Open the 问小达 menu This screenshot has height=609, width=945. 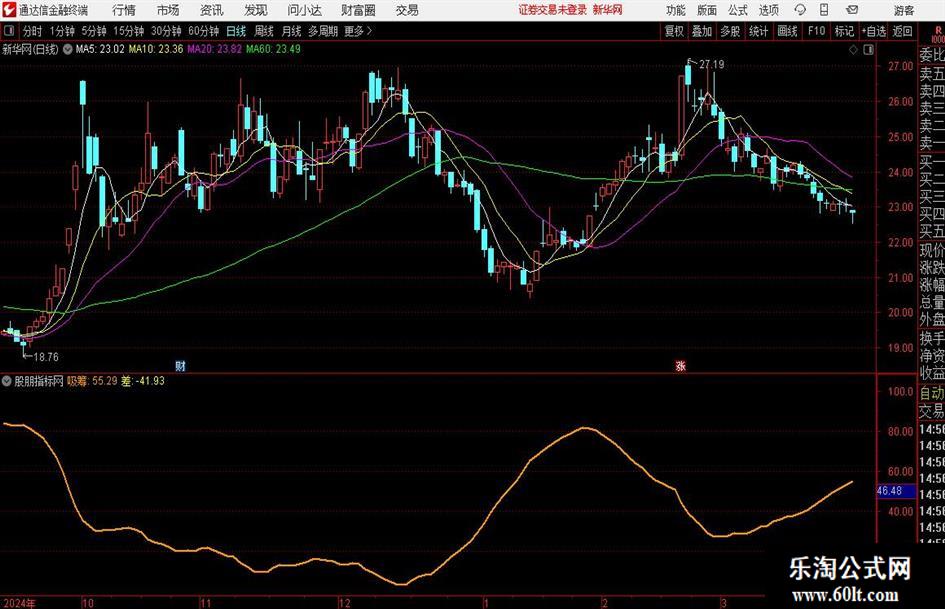point(304,10)
